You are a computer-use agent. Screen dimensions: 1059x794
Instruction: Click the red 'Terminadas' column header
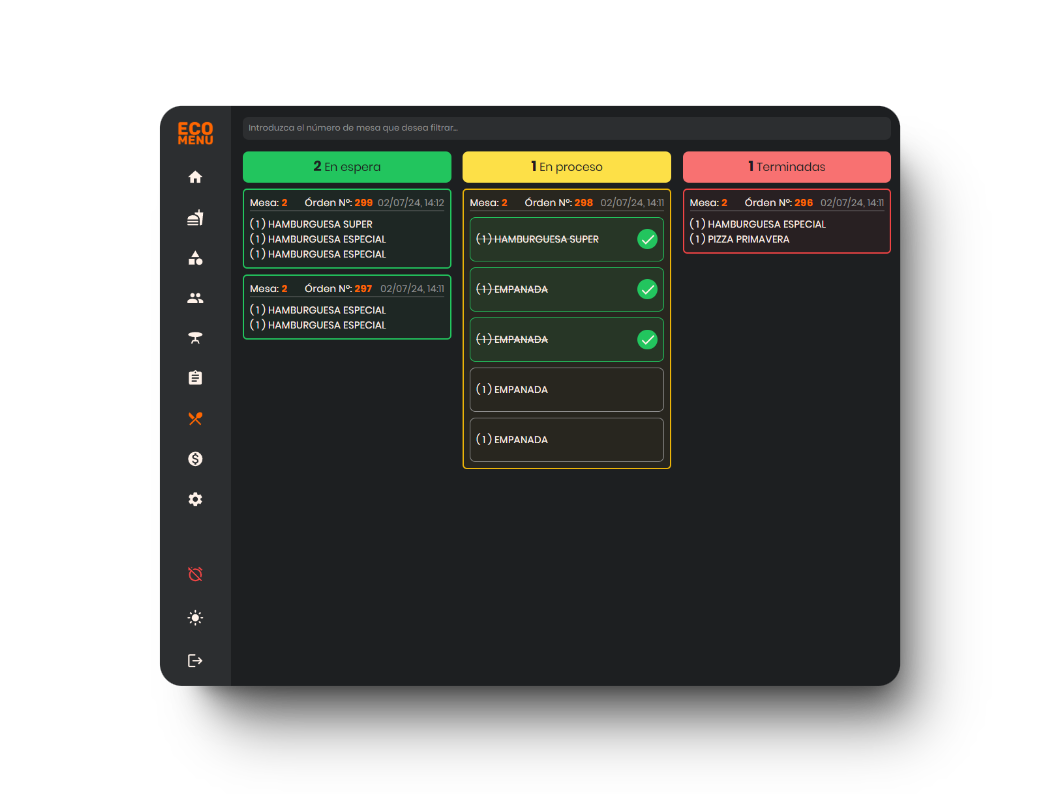(x=786, y=167)
